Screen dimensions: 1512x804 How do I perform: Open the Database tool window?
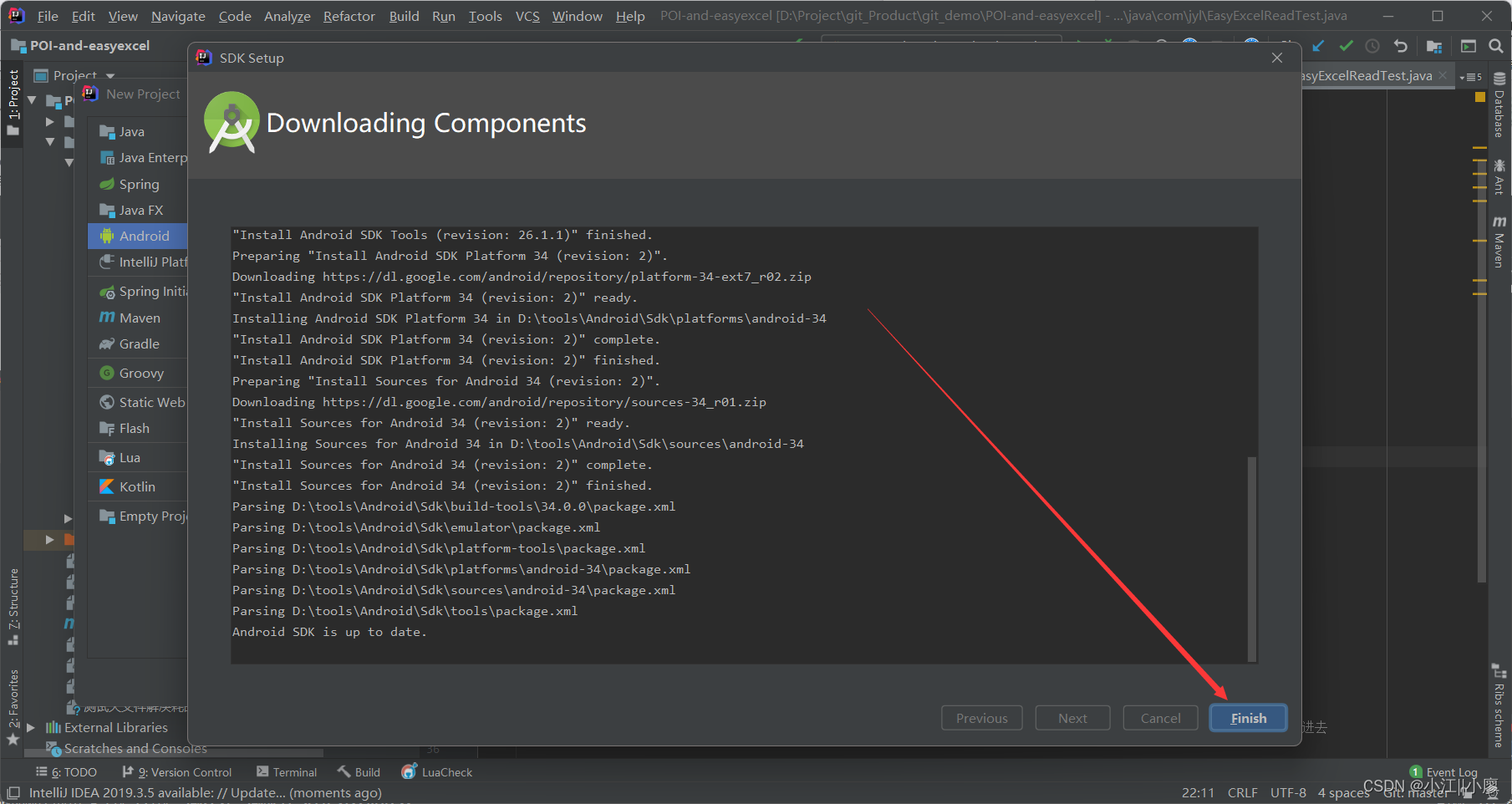[1499, 105]
